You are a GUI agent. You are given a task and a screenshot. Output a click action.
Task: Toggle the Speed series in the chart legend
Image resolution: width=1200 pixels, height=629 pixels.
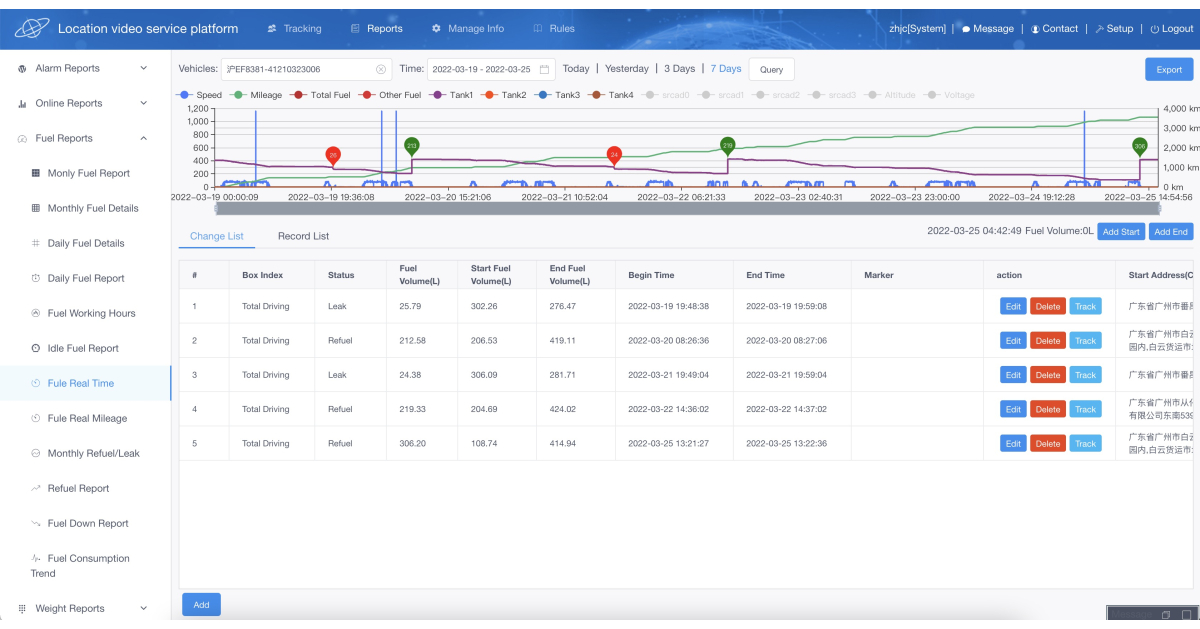201,95
